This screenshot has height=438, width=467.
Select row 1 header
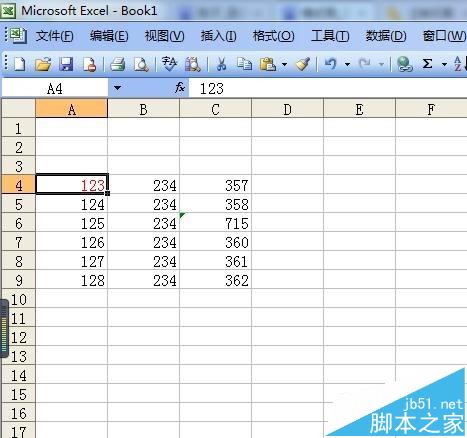coord(19,128)
